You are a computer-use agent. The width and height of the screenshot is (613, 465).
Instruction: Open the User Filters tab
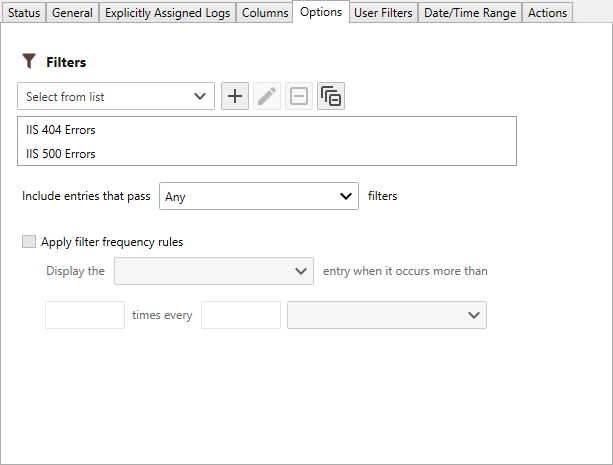coord(383,13)
